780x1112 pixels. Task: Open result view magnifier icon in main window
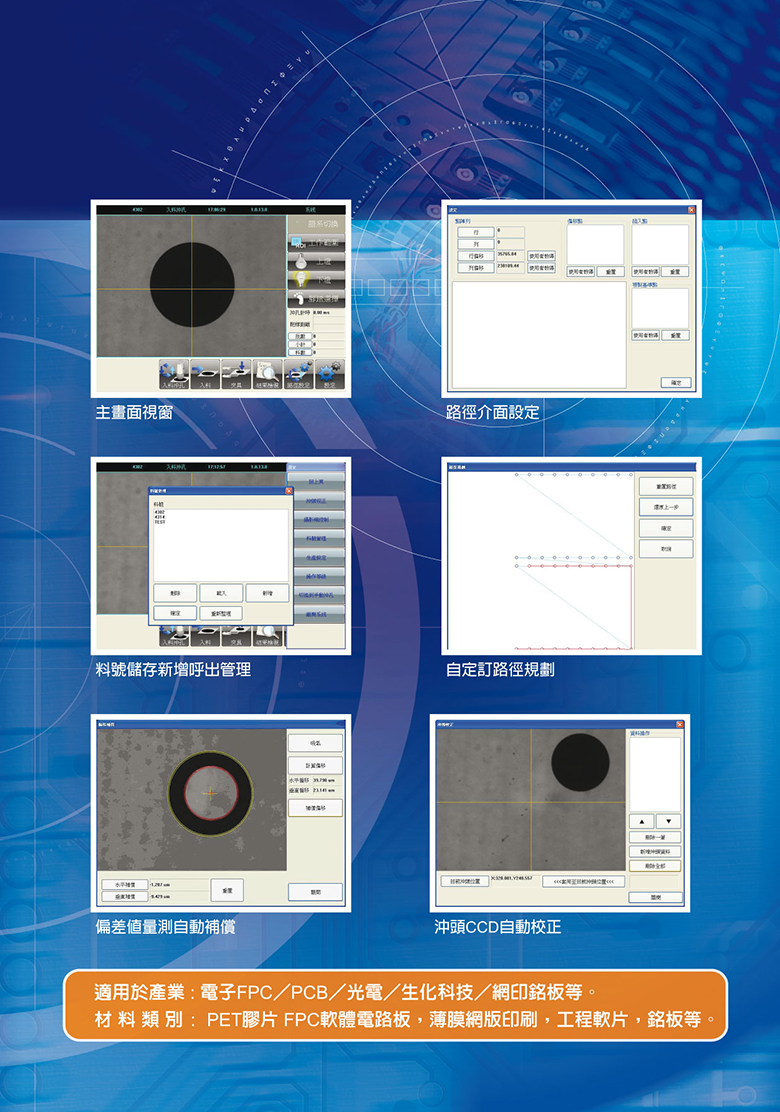tap(267, 374)
